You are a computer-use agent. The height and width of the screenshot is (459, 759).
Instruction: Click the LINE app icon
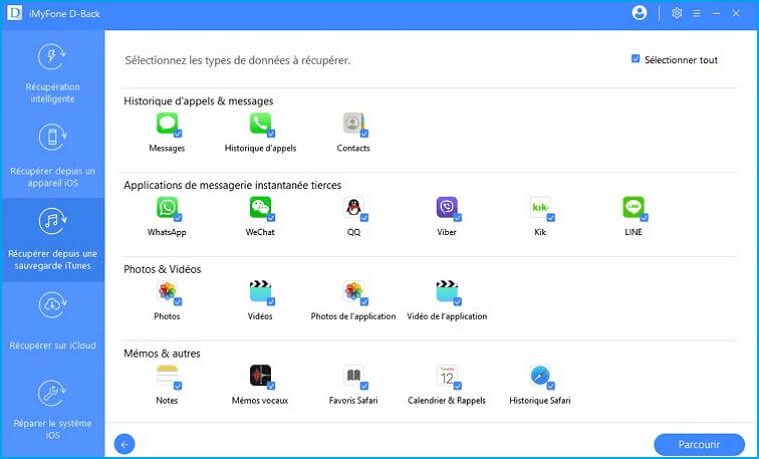632,207
